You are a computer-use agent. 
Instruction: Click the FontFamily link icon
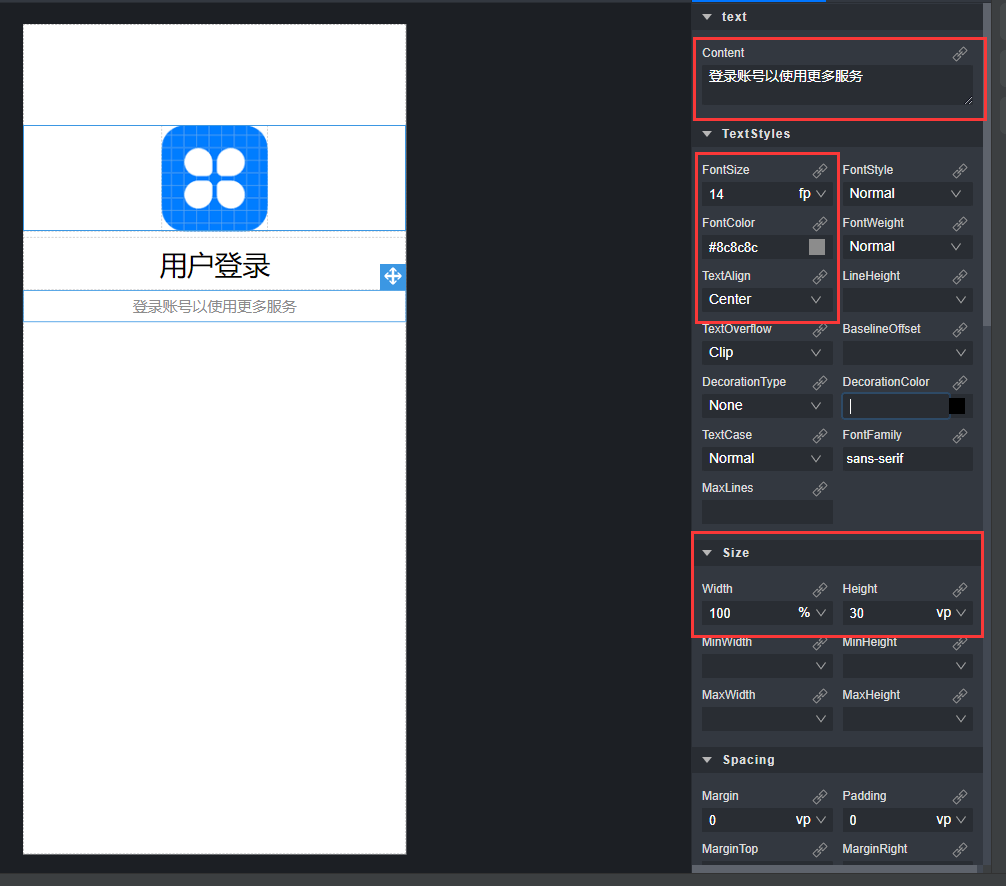click(x=960, y=434)
